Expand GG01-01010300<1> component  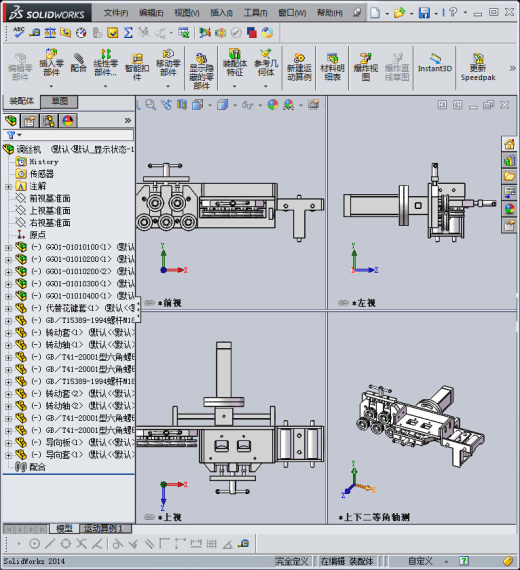[8, 284]
